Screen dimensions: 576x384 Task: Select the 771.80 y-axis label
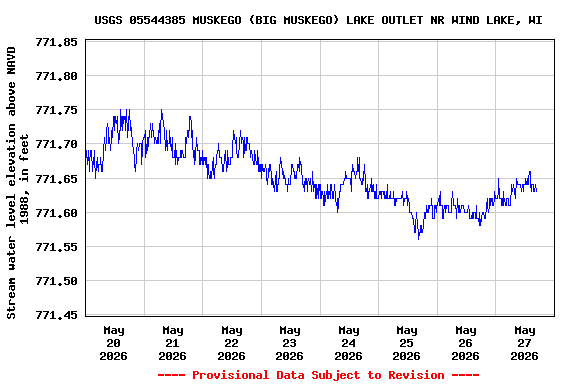coord(57,76)
